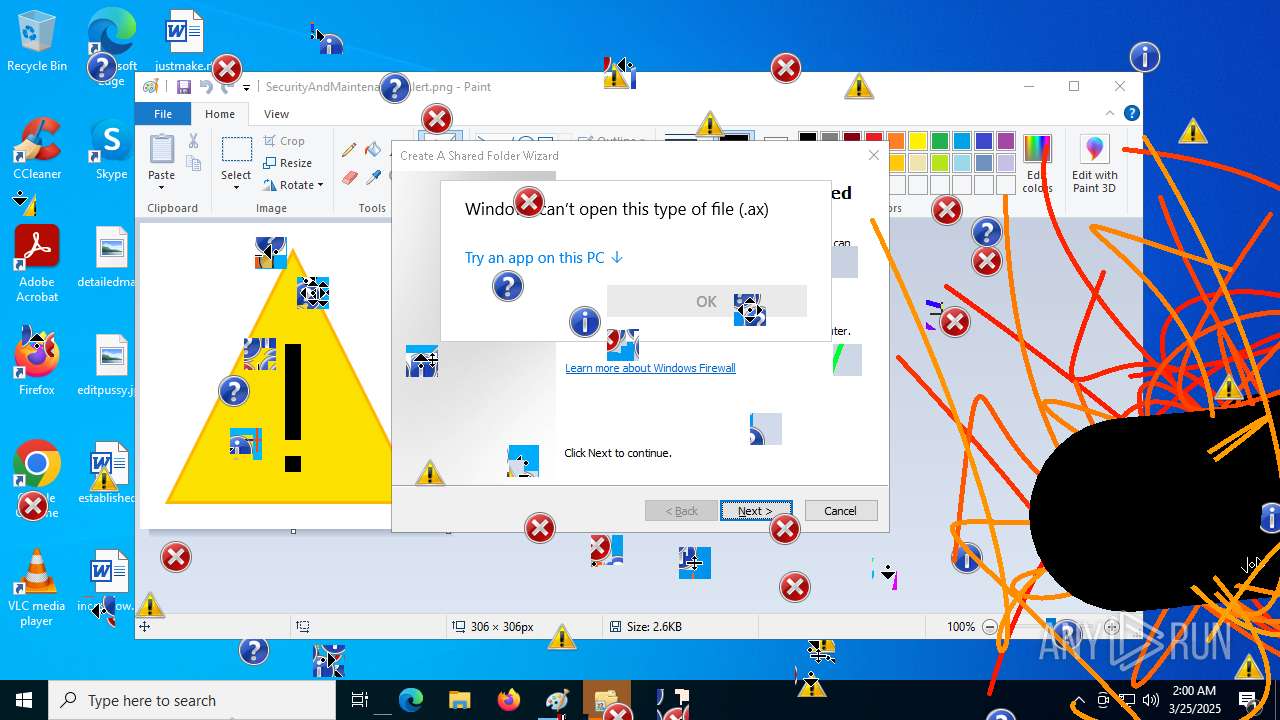Expand Try an app on this PC

(x=544, y=257)
